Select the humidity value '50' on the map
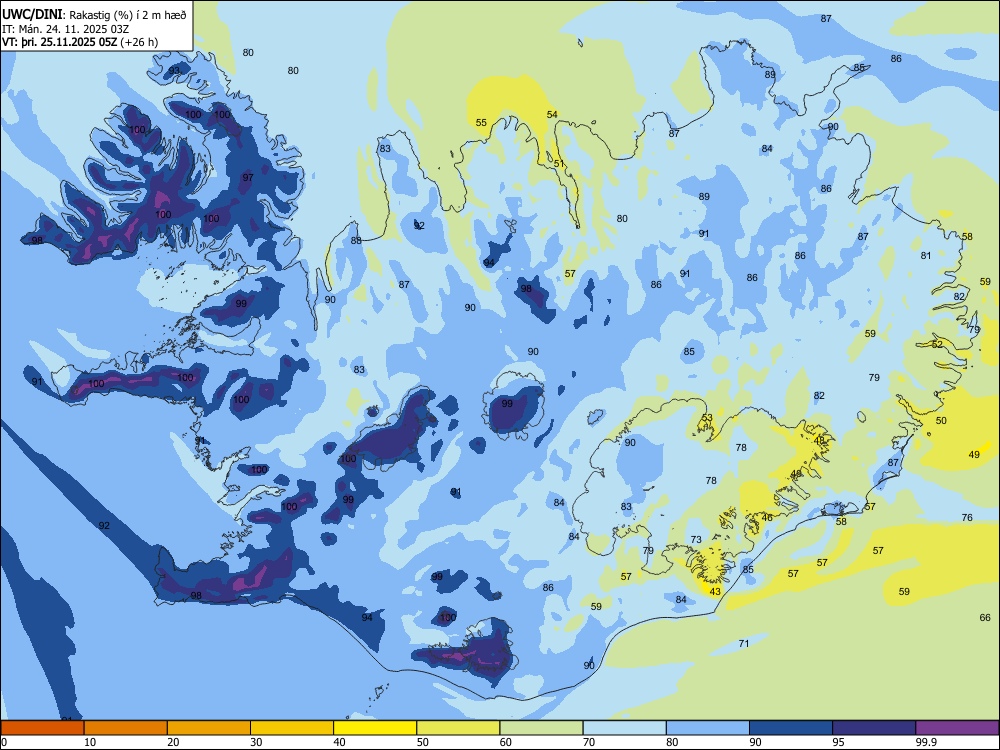Image resolution: width=1000 pixels, height=750 pixels. (941, 421)
